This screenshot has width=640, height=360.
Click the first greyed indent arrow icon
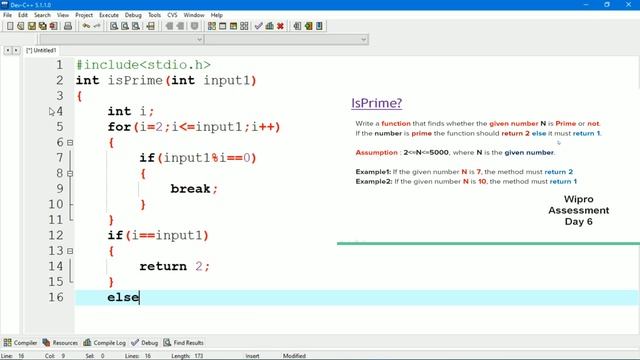169,26
